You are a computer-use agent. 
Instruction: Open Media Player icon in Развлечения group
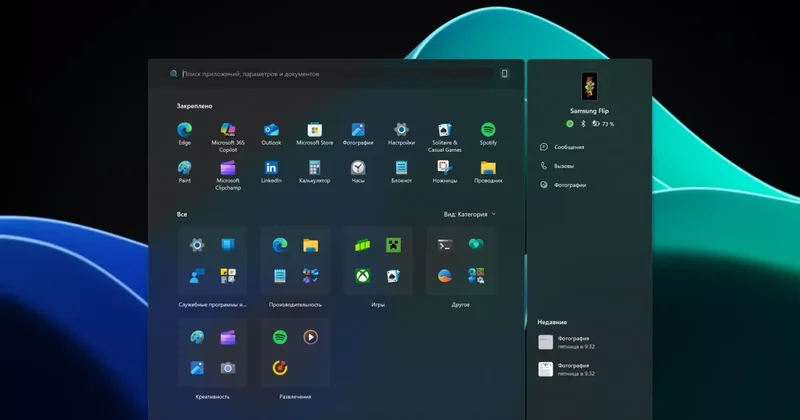tap(310, 337)
